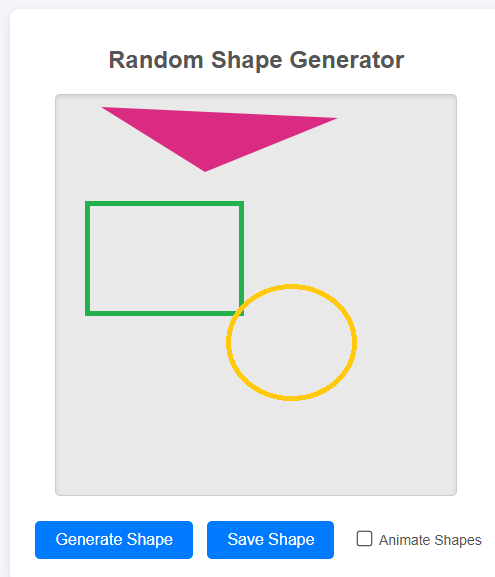Click where green rectangle and yellow ellipse overlap

(240, 309)
